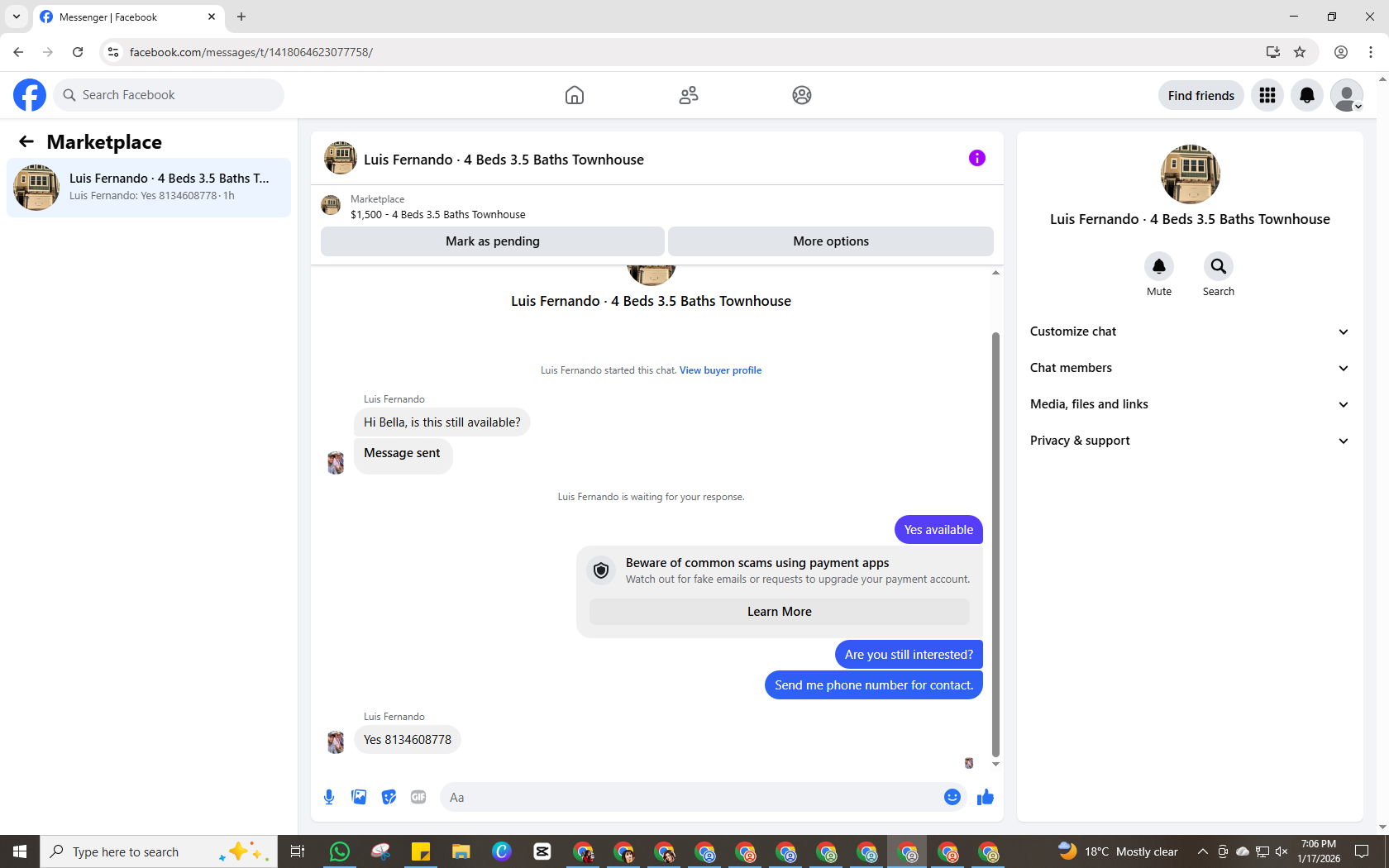1389x868 pixels.
Task: Open the browser tab search dropdown
Action: tap(17, 17)
